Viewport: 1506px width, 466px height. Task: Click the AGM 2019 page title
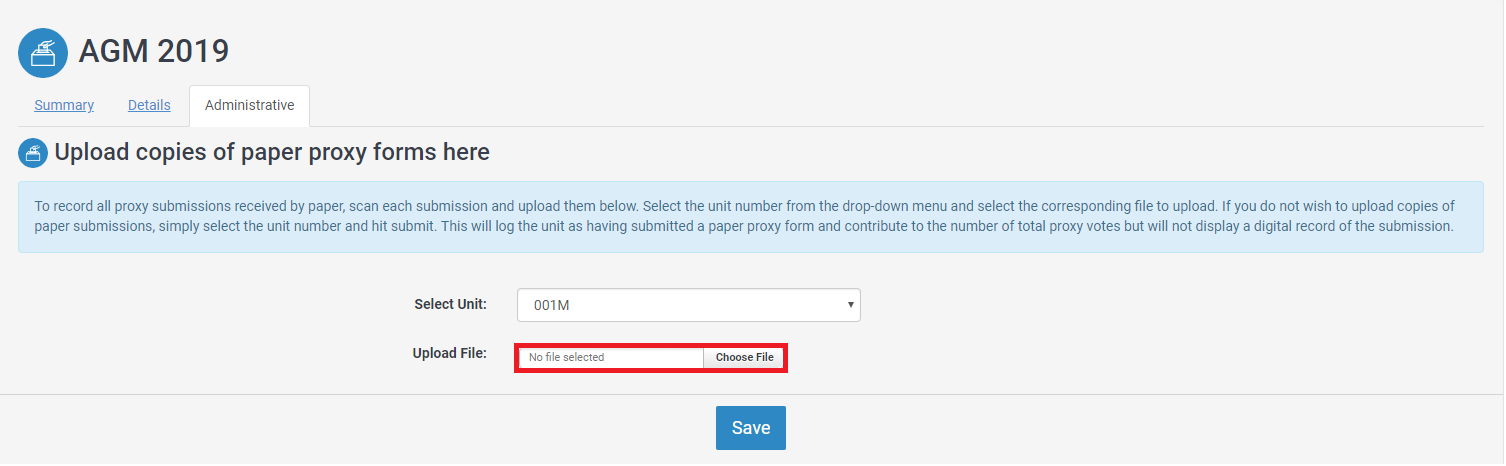click(x=154, y=51)
